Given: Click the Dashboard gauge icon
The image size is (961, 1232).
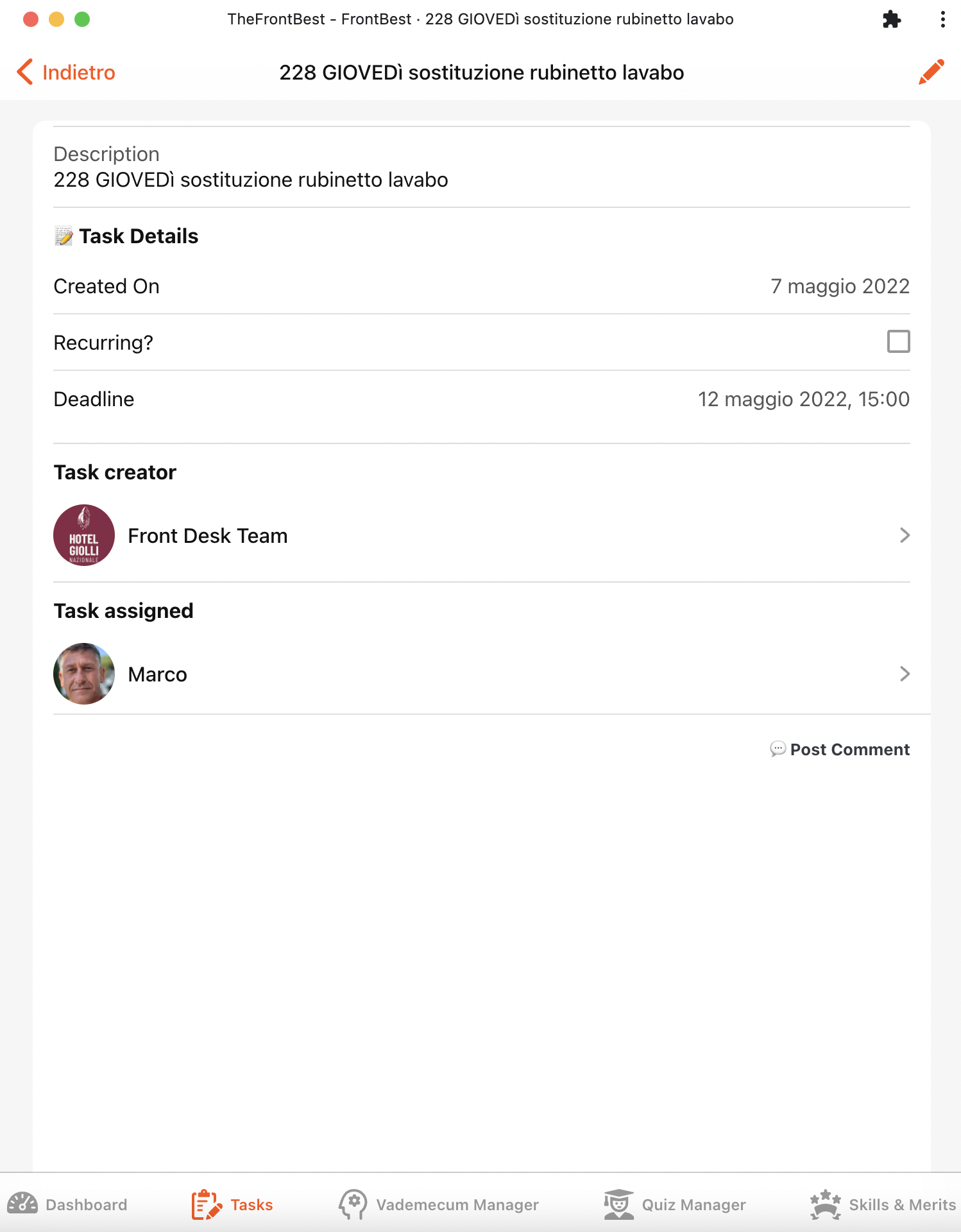Looking at the screenshot, I should tap(22, 1204).
